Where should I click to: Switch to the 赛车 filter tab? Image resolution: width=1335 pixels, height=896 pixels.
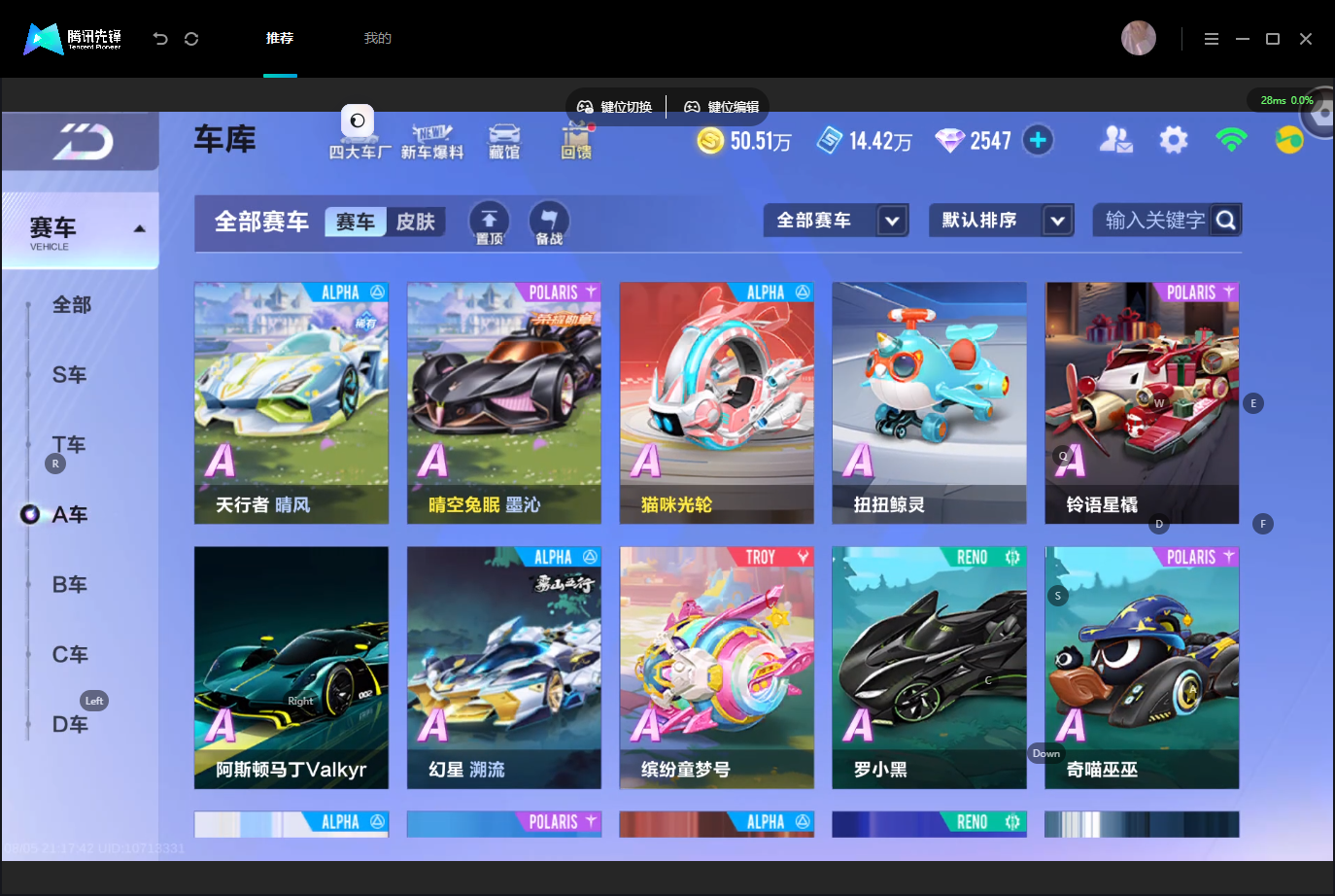(x=356, y=222)
